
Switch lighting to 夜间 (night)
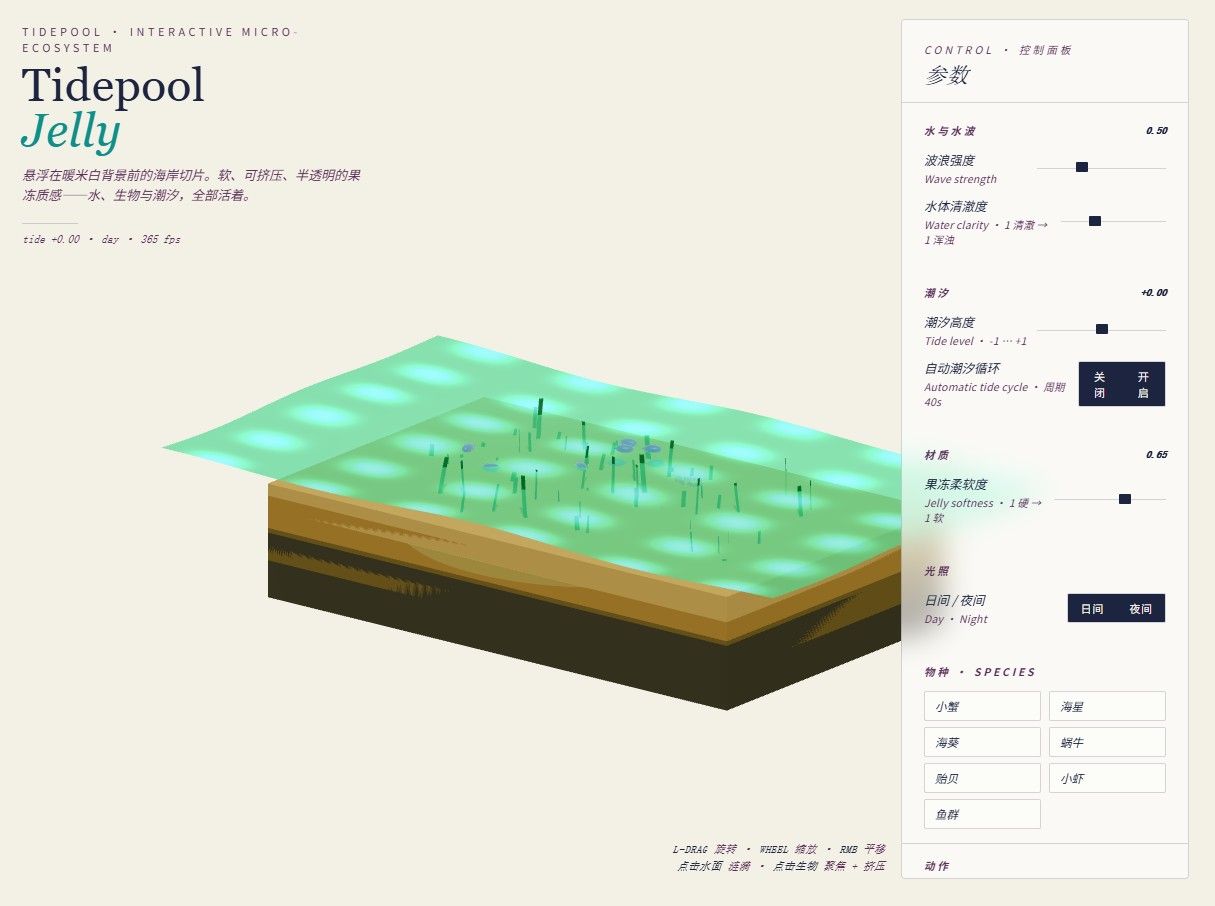[1141, 608]
